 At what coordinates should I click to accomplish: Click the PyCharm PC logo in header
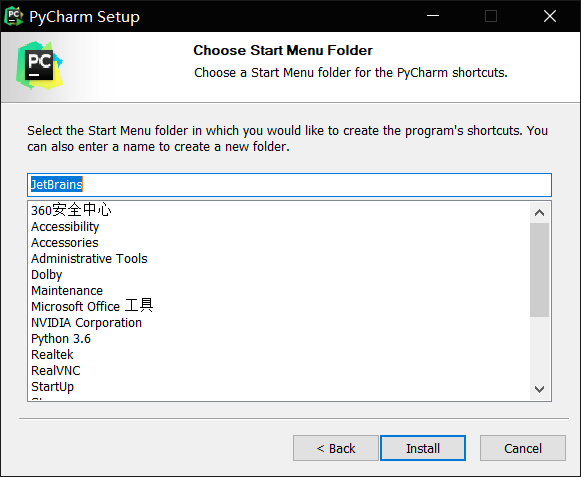coord(39,65)
